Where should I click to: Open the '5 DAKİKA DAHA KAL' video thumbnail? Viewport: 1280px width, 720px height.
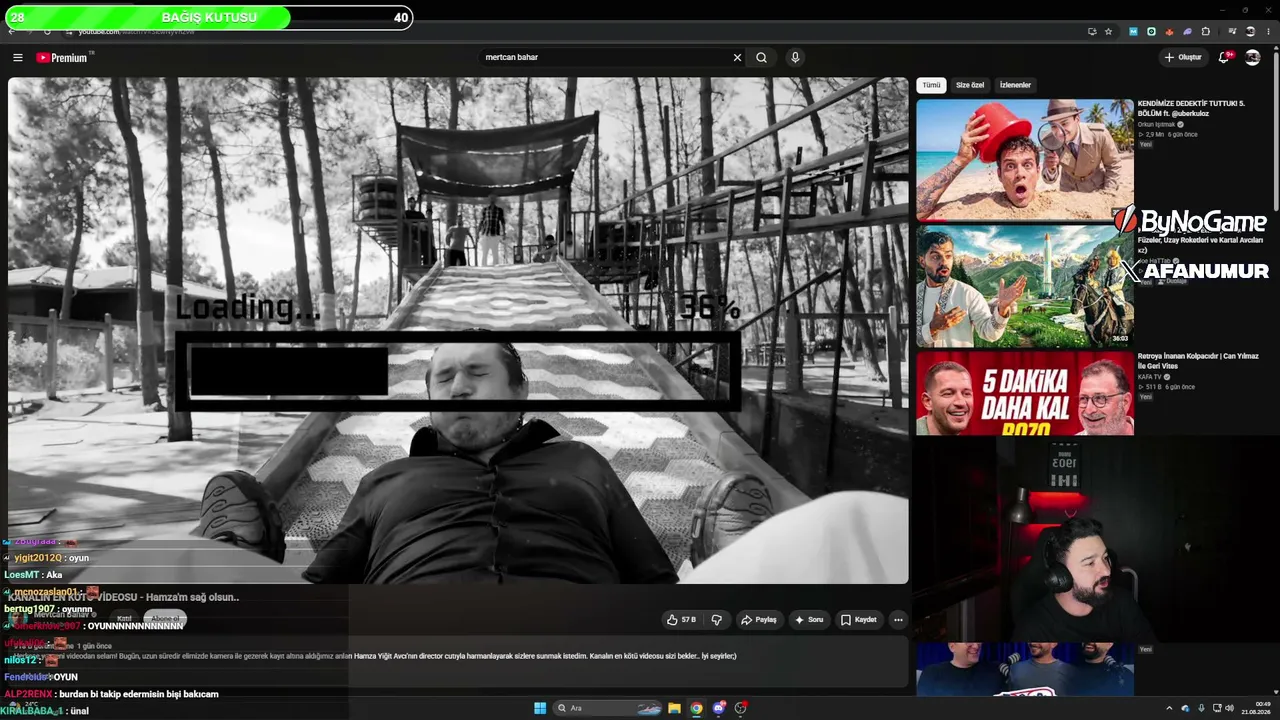[x=1025, y=393]
